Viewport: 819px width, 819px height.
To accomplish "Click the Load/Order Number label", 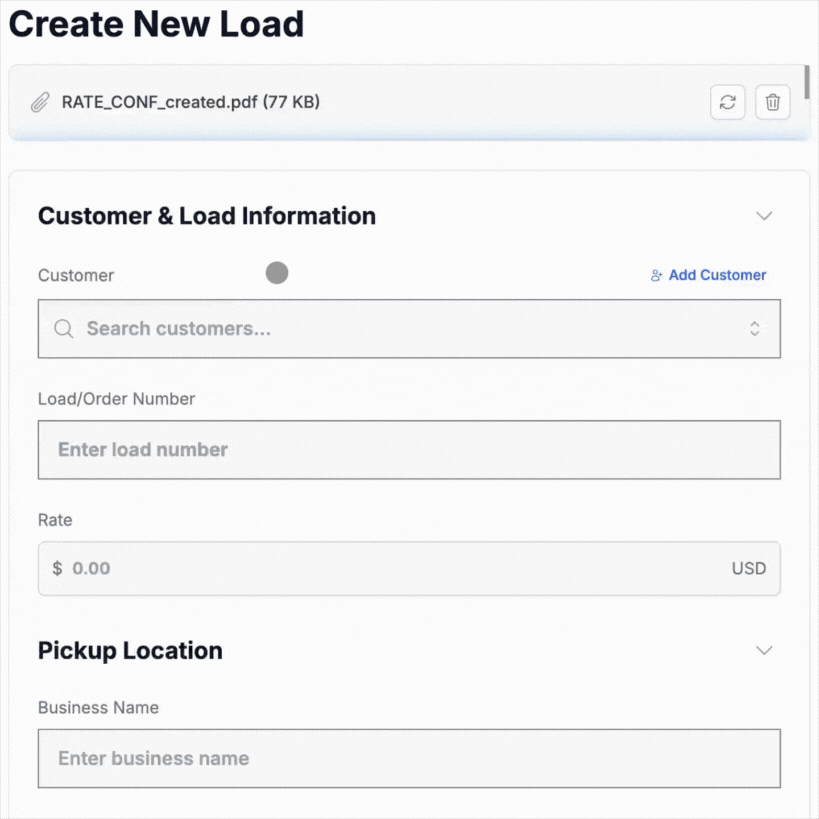I will tap(116, 399).
